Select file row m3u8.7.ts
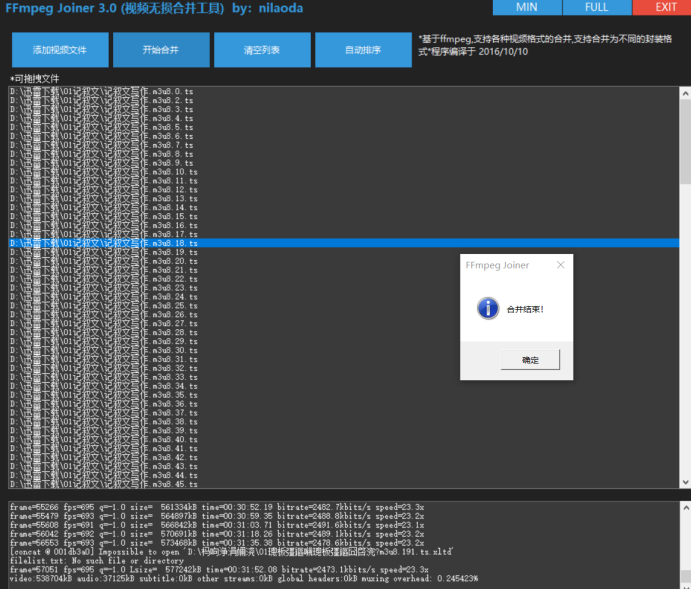 pyautogui.click(x=344, y=145)
